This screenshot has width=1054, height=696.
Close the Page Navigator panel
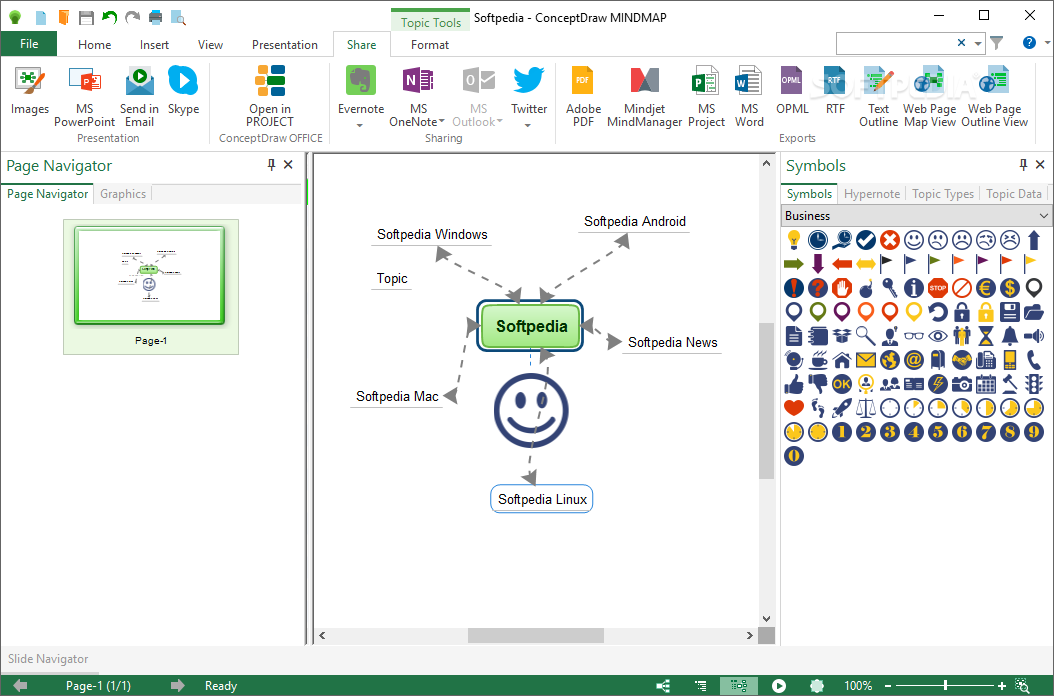click(288, 165)
